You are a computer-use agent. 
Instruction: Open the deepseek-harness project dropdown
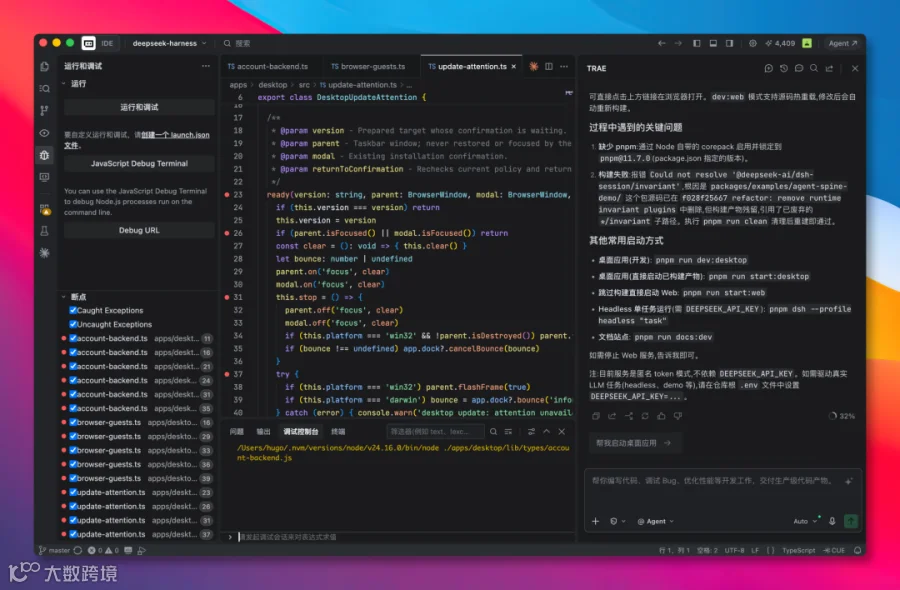click(x=169, y=43)
